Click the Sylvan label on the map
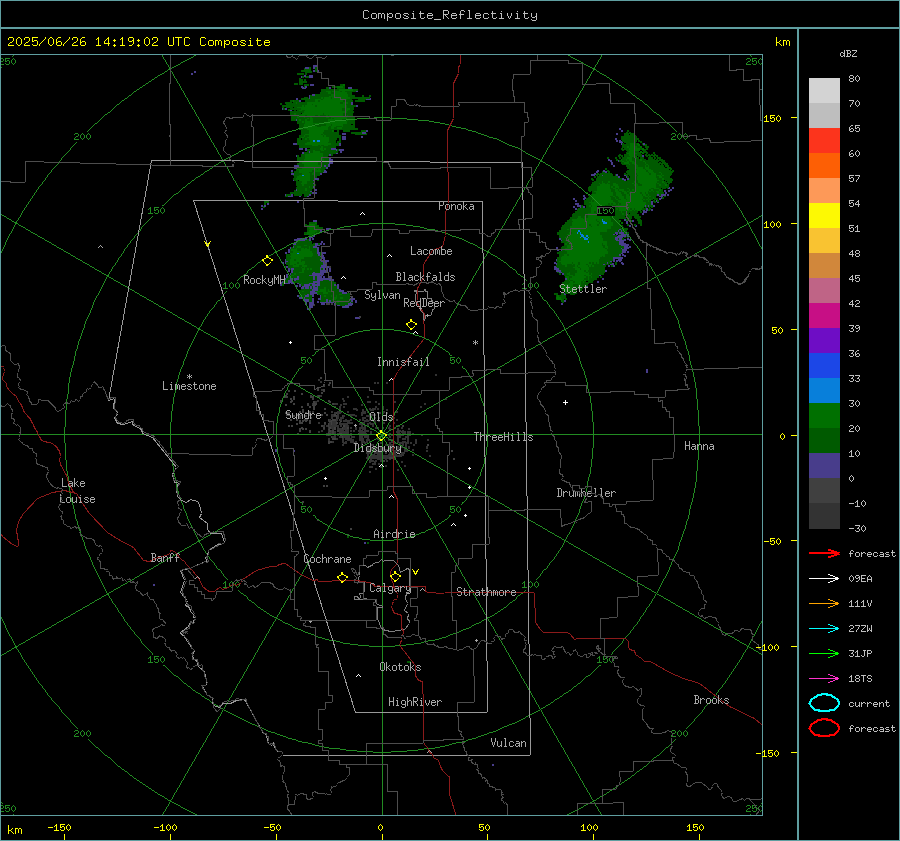 click(382, 295)
